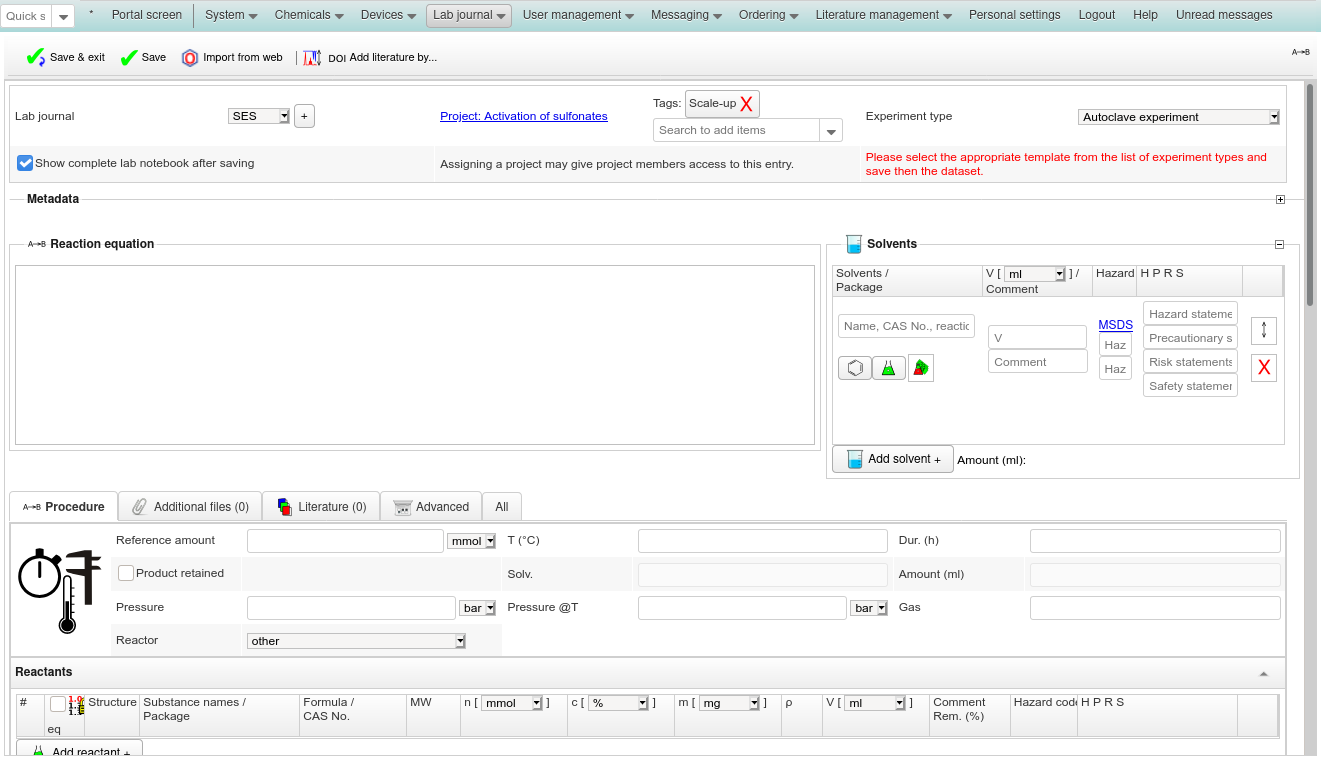Tick the checkbox in the Reactants header
The image size is (1321, 760).
pyautogui.click(x=58, y=704)
